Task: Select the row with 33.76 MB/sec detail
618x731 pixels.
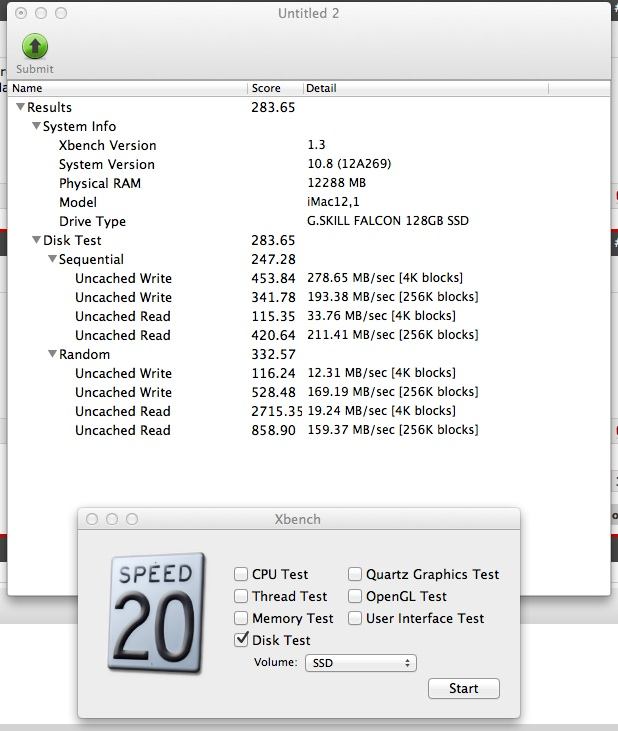Action: [309, 316]
